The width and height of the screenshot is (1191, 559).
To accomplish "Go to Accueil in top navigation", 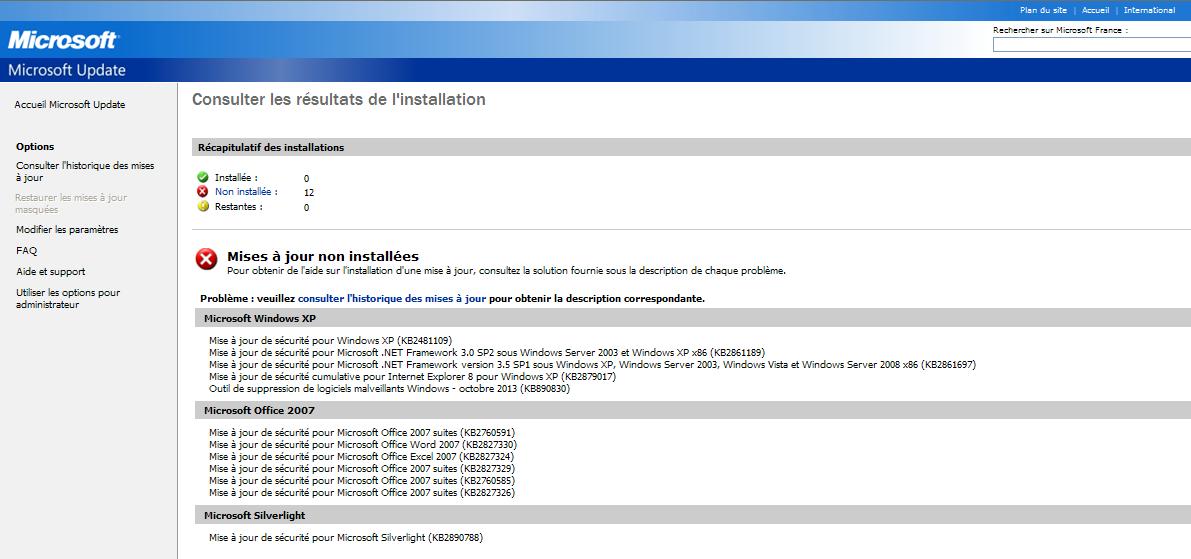I will [1095, 10].
